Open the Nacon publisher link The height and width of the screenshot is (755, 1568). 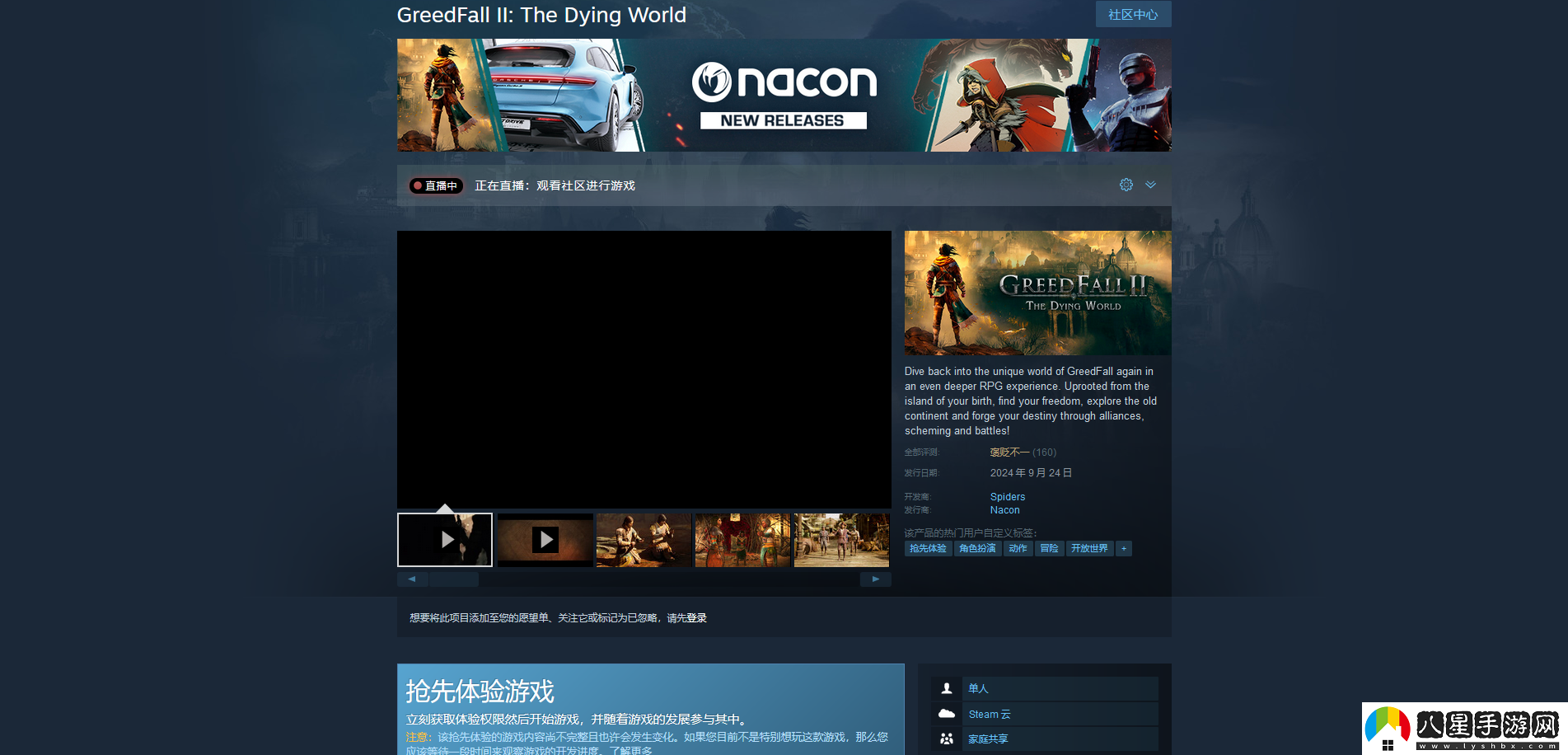(x=1004, y=510)
